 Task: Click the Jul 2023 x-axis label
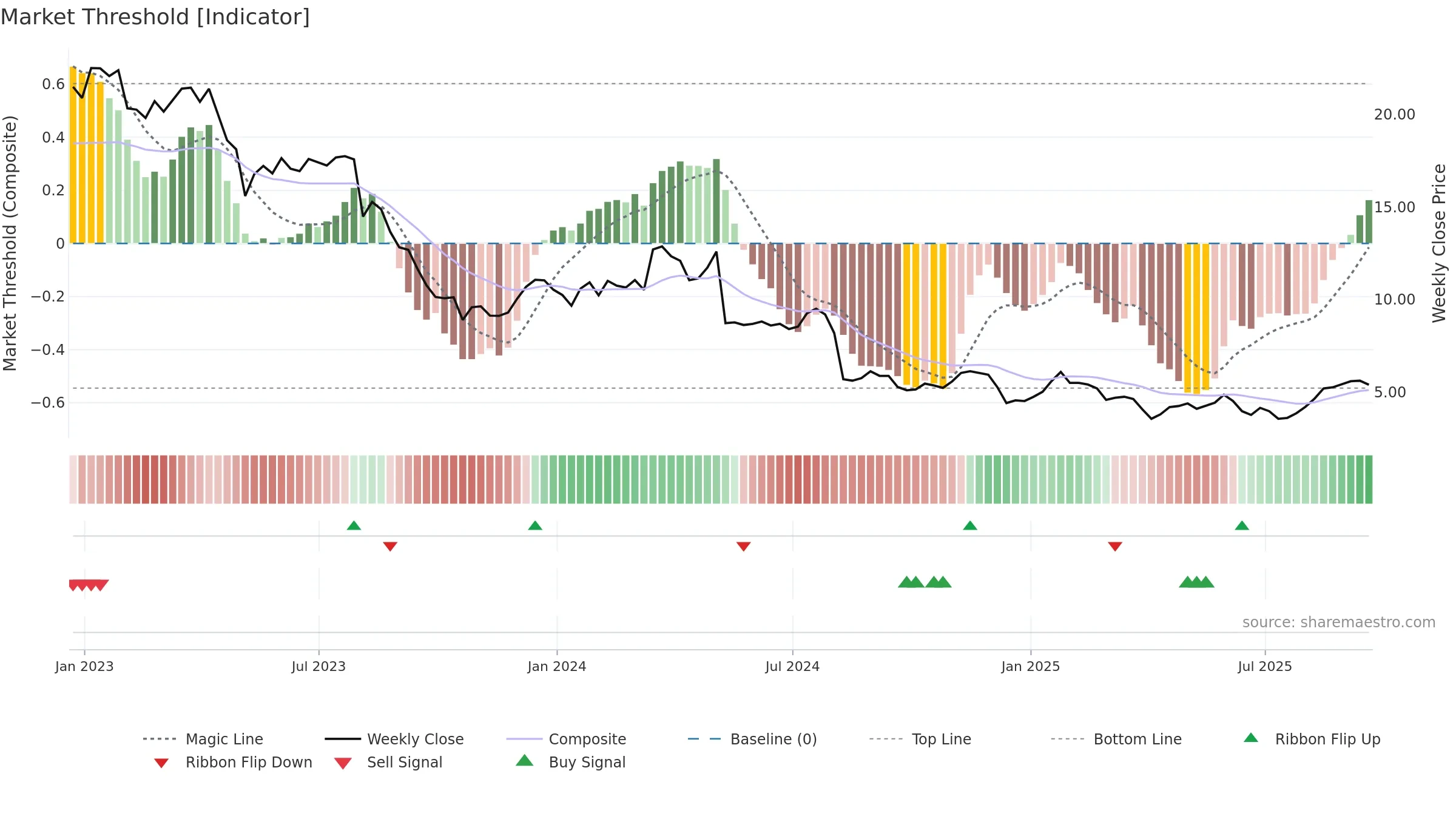click(318, 666)
